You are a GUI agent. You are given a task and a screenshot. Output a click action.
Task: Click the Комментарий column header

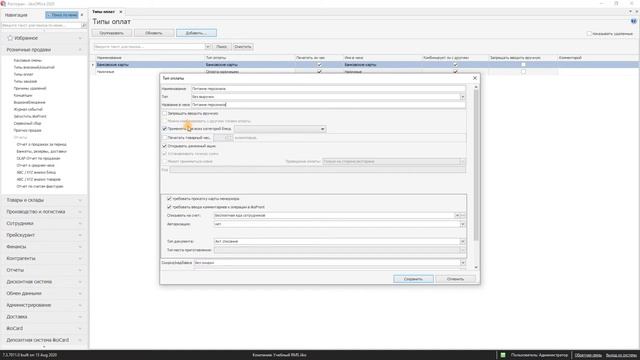[x=598, y=58]
